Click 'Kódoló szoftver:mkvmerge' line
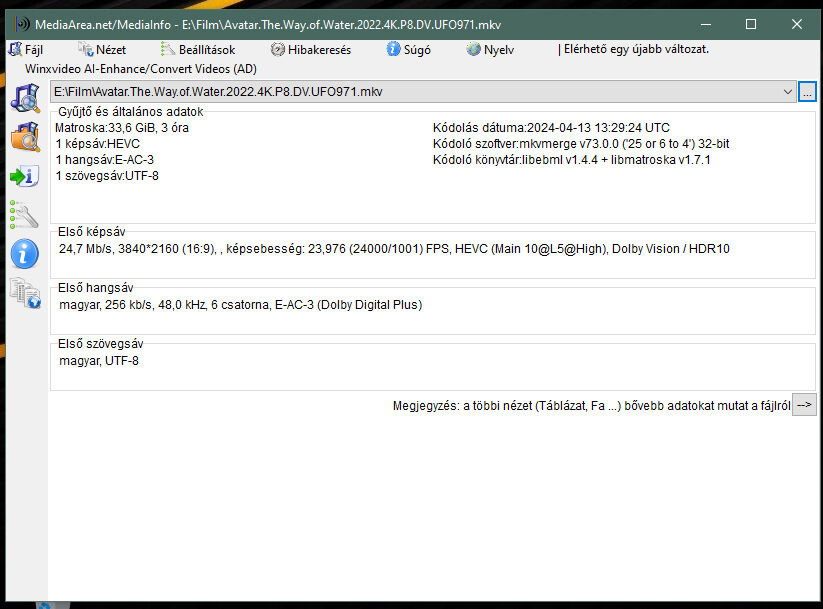 click(581, 144)
